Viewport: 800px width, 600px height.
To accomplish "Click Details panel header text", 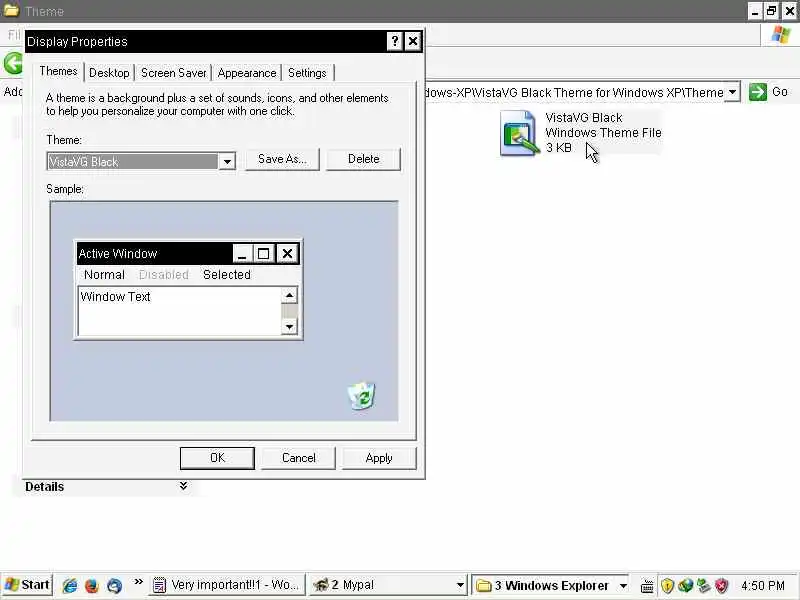I will tap(44, 487).
